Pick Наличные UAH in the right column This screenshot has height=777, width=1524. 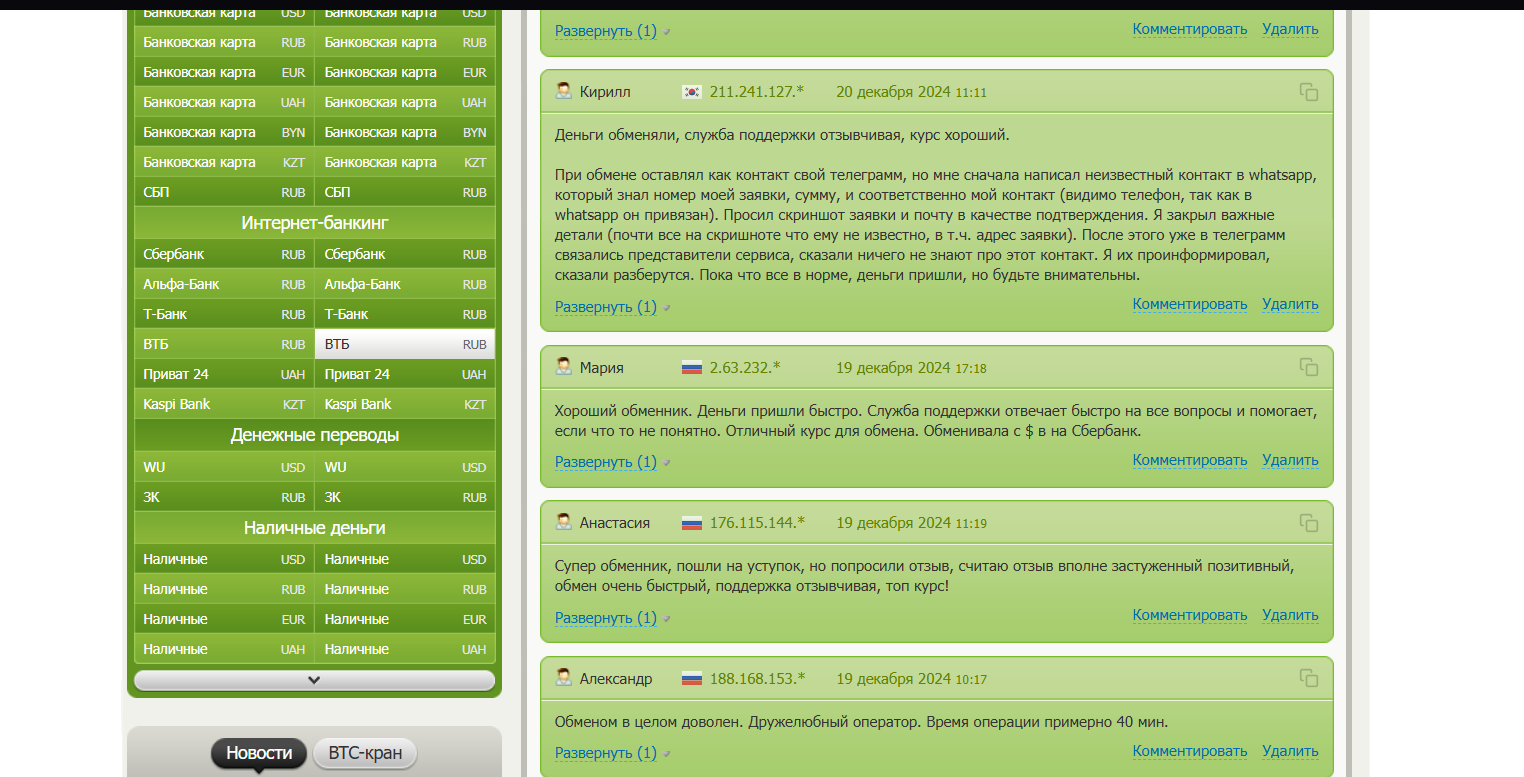pos(405,649)
